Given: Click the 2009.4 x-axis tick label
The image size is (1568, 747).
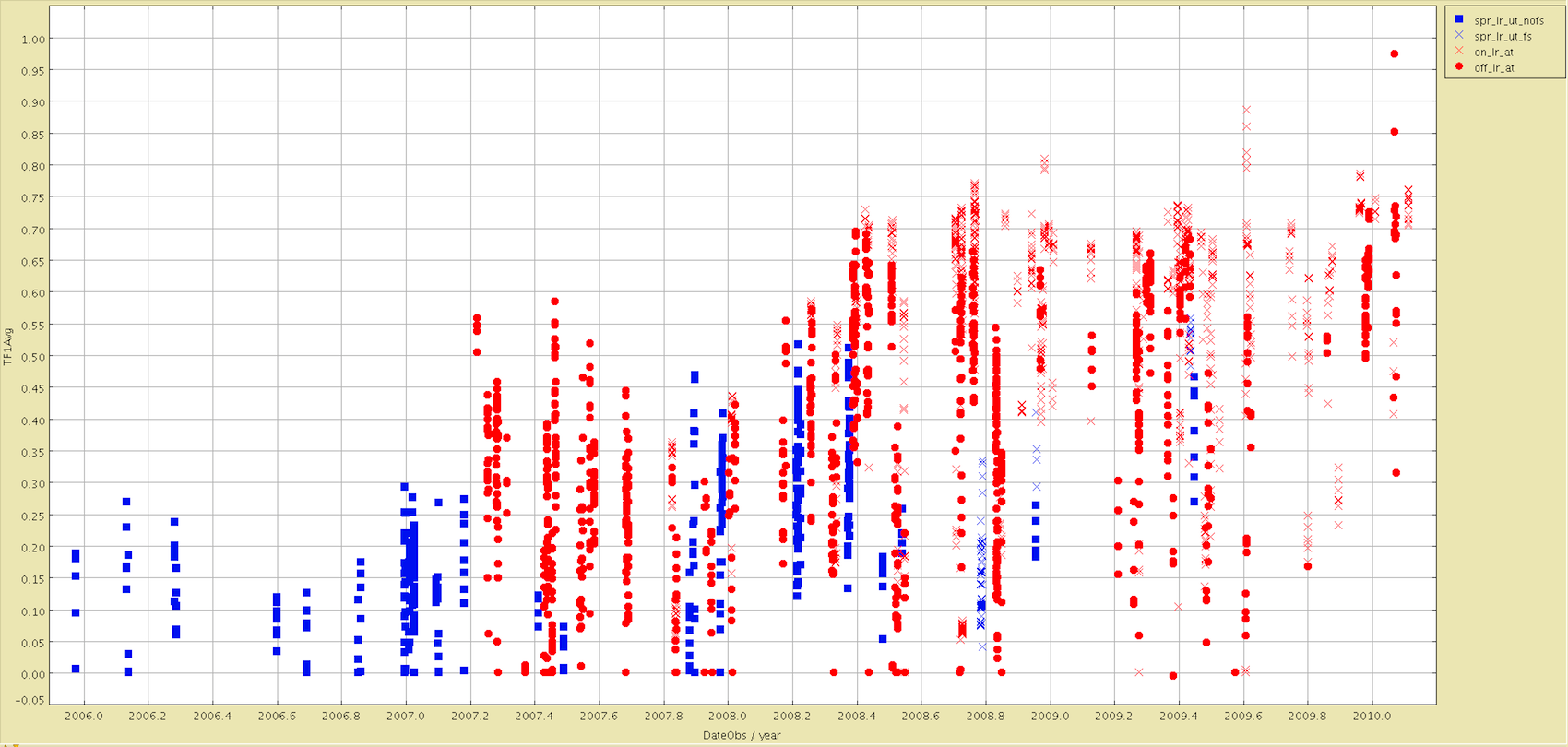Looking at the screenshot, I should [1179, 716].
